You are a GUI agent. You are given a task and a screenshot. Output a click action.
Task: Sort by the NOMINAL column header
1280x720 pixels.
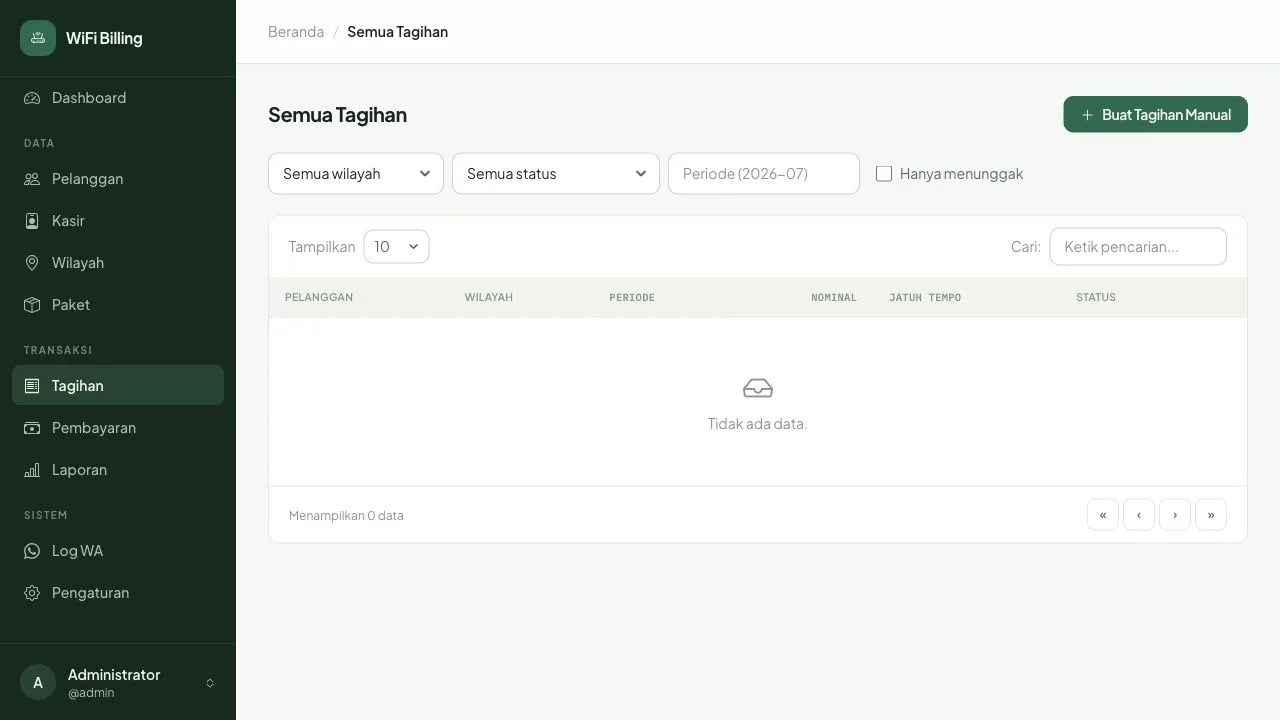point(834,298)
